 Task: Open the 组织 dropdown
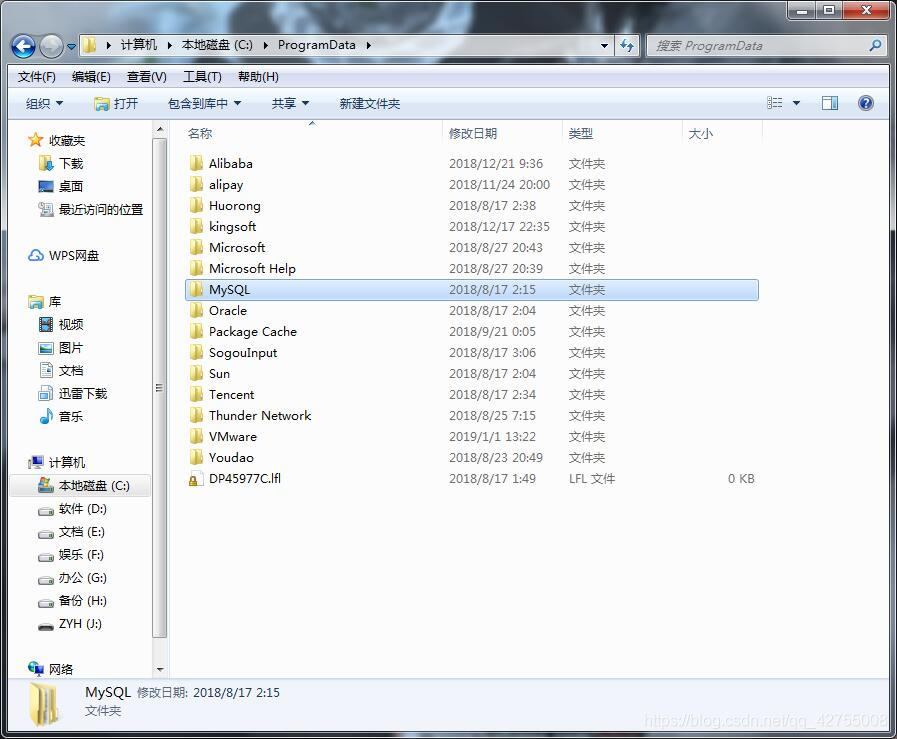(x=44, y=104)
